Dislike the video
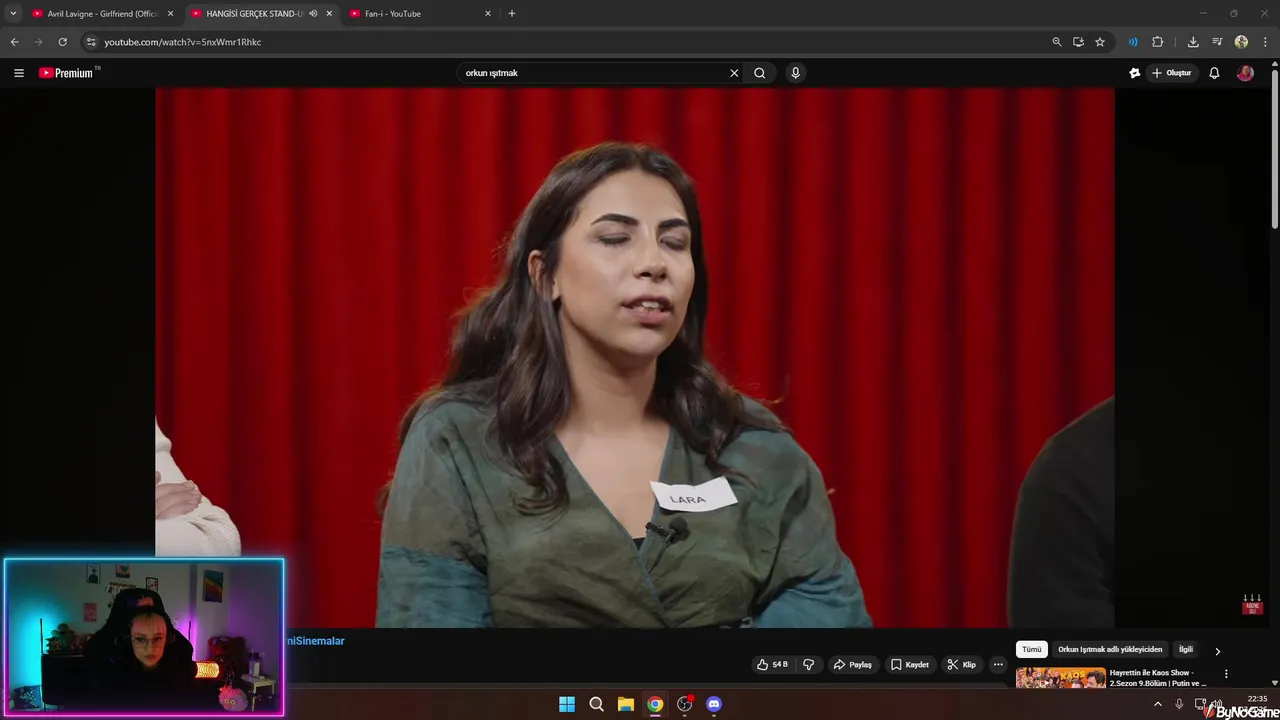This screenshot has width=1280, height=720. (808, 664)
